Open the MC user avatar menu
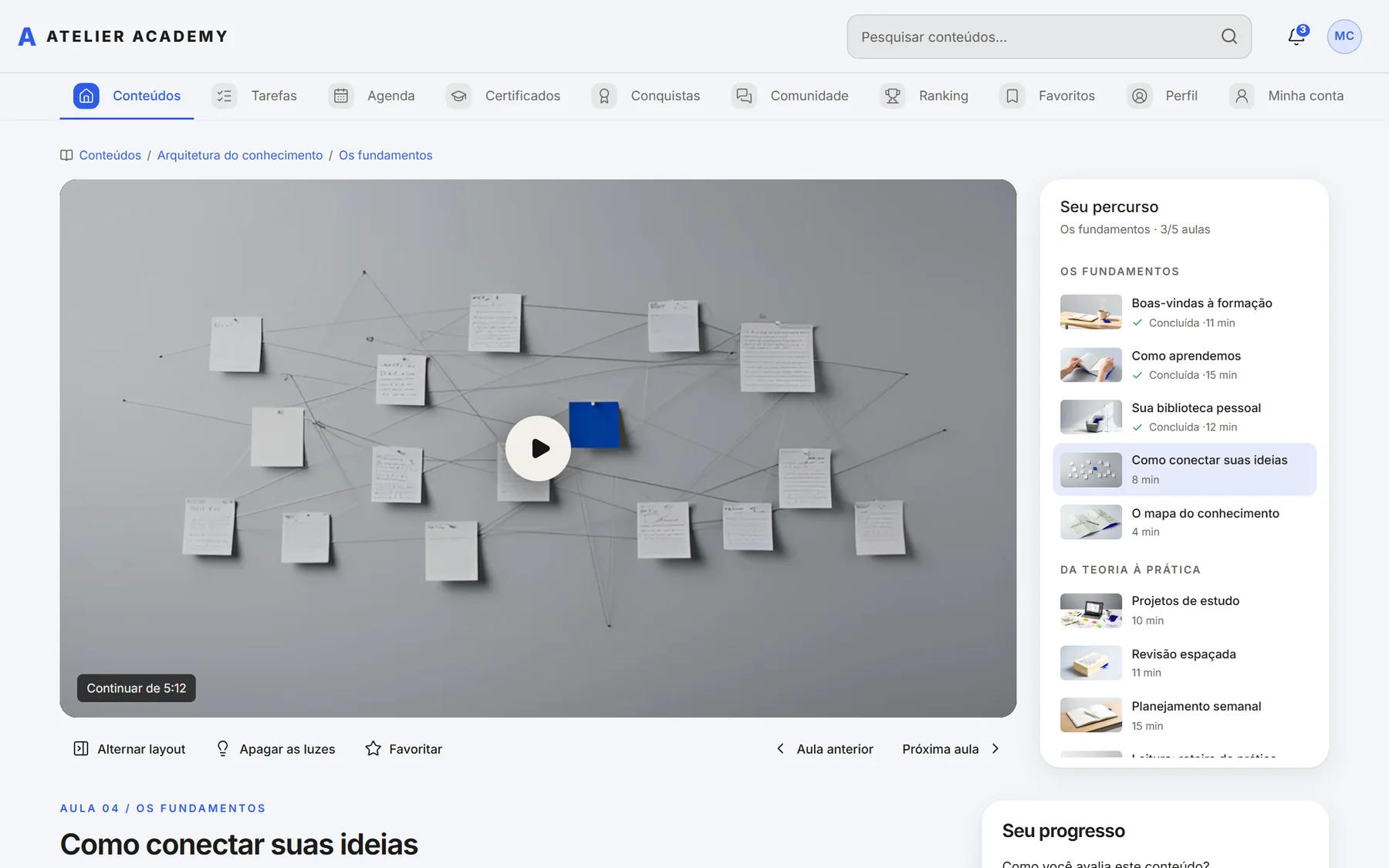Viewport: 1389px width, 868px height. tap(1344, 36)
